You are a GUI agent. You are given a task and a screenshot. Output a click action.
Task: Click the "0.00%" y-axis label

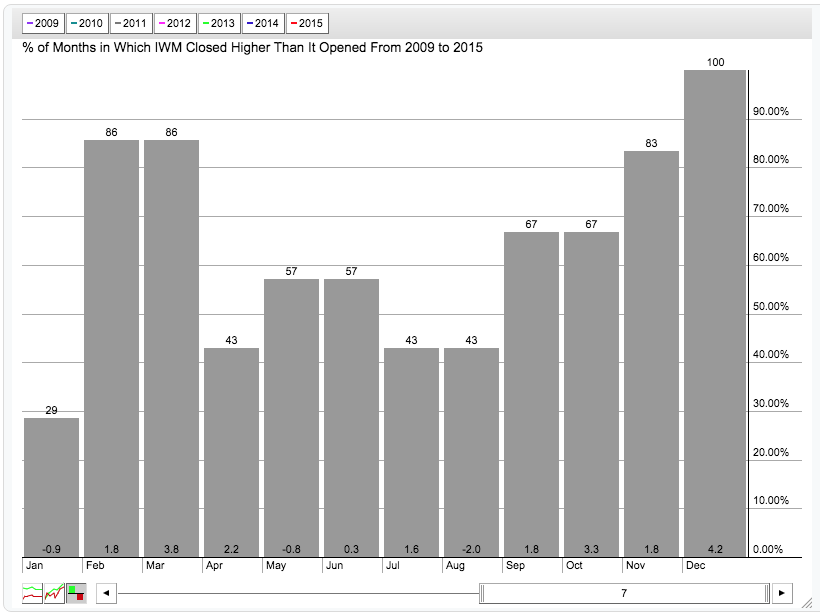coord(768,550)
